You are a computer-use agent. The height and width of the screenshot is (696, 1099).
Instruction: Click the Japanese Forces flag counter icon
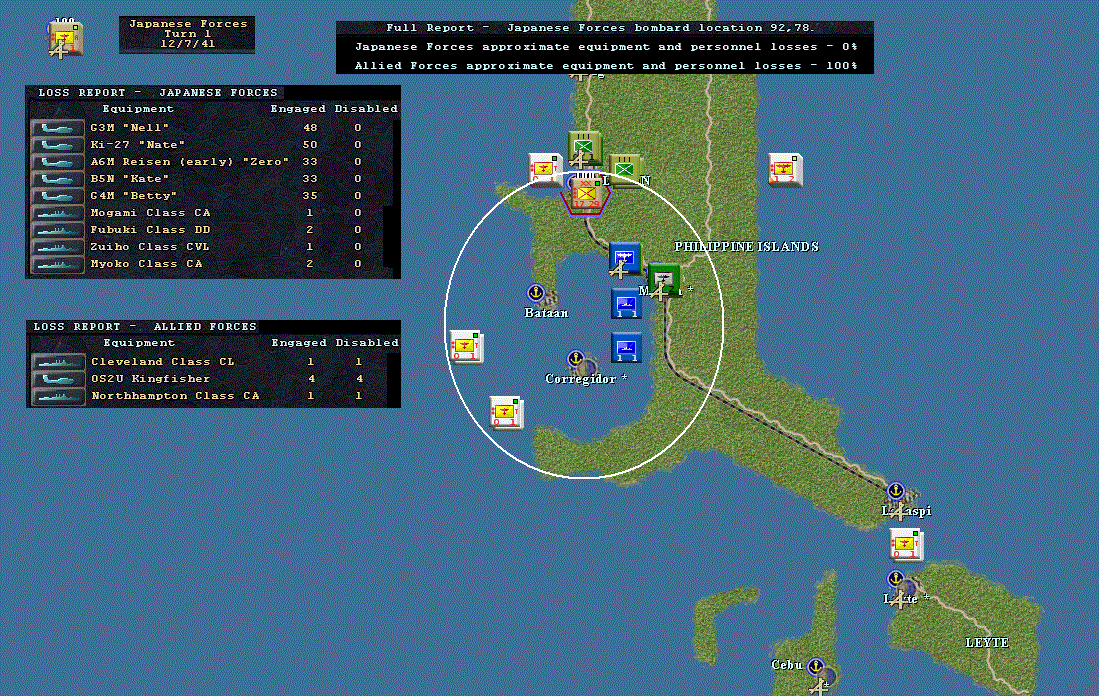64,39
